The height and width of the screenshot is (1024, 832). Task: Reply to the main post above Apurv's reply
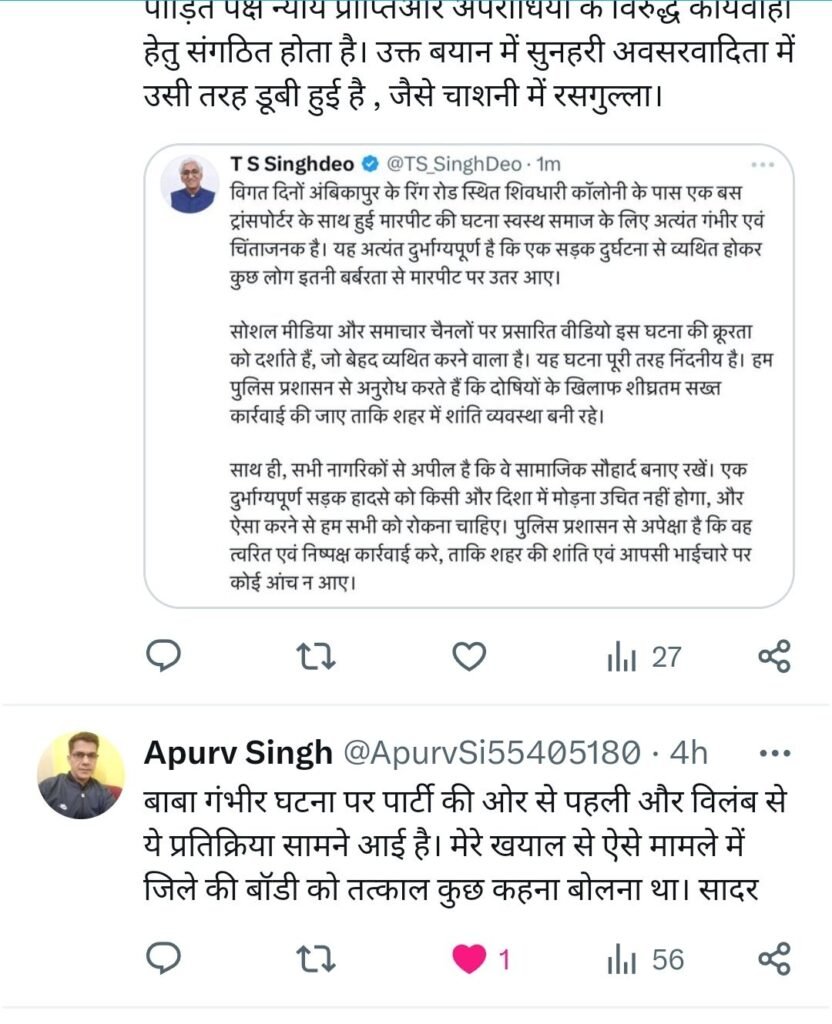(x=163, y=656)
